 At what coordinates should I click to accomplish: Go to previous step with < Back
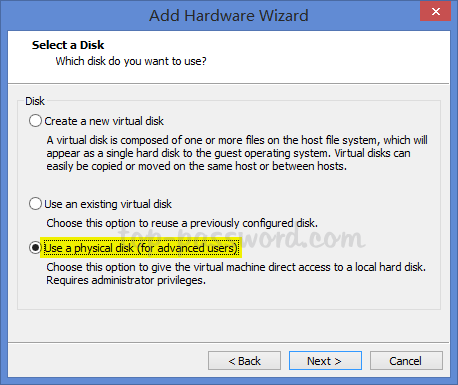tap(244, 361)
